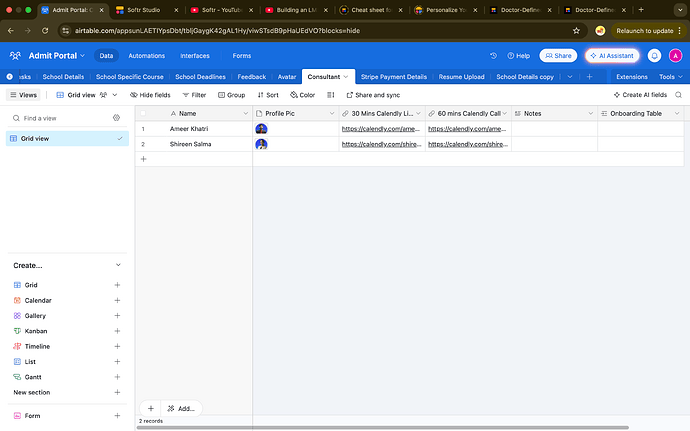Add a new Timeline view with plus

click(x=117, y=346)
